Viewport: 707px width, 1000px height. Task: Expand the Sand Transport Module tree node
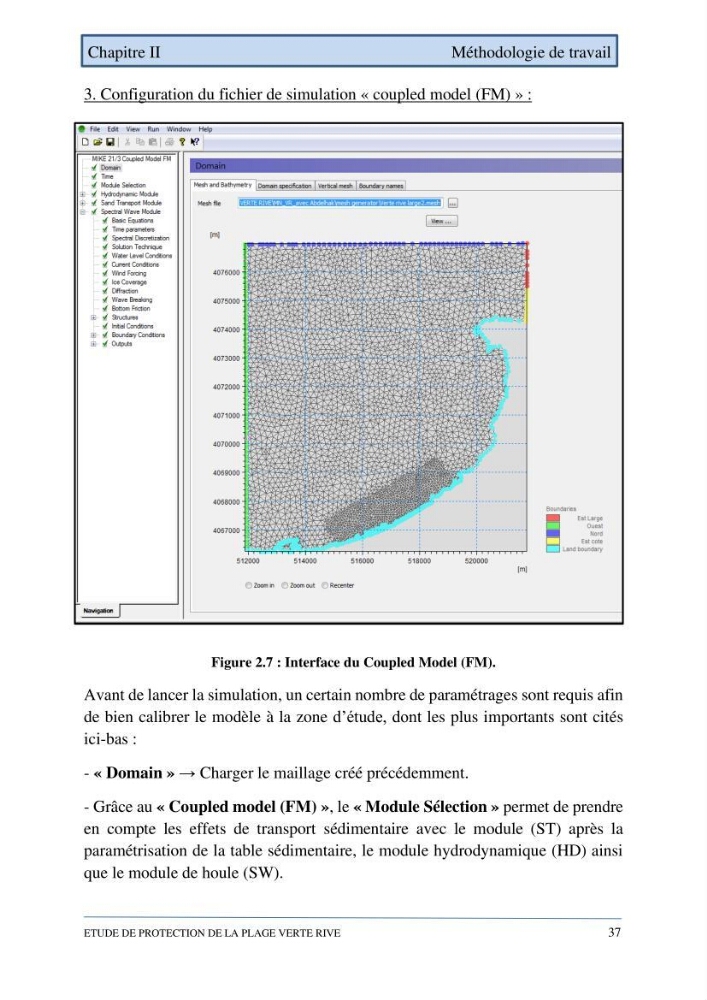coord(82,203)
